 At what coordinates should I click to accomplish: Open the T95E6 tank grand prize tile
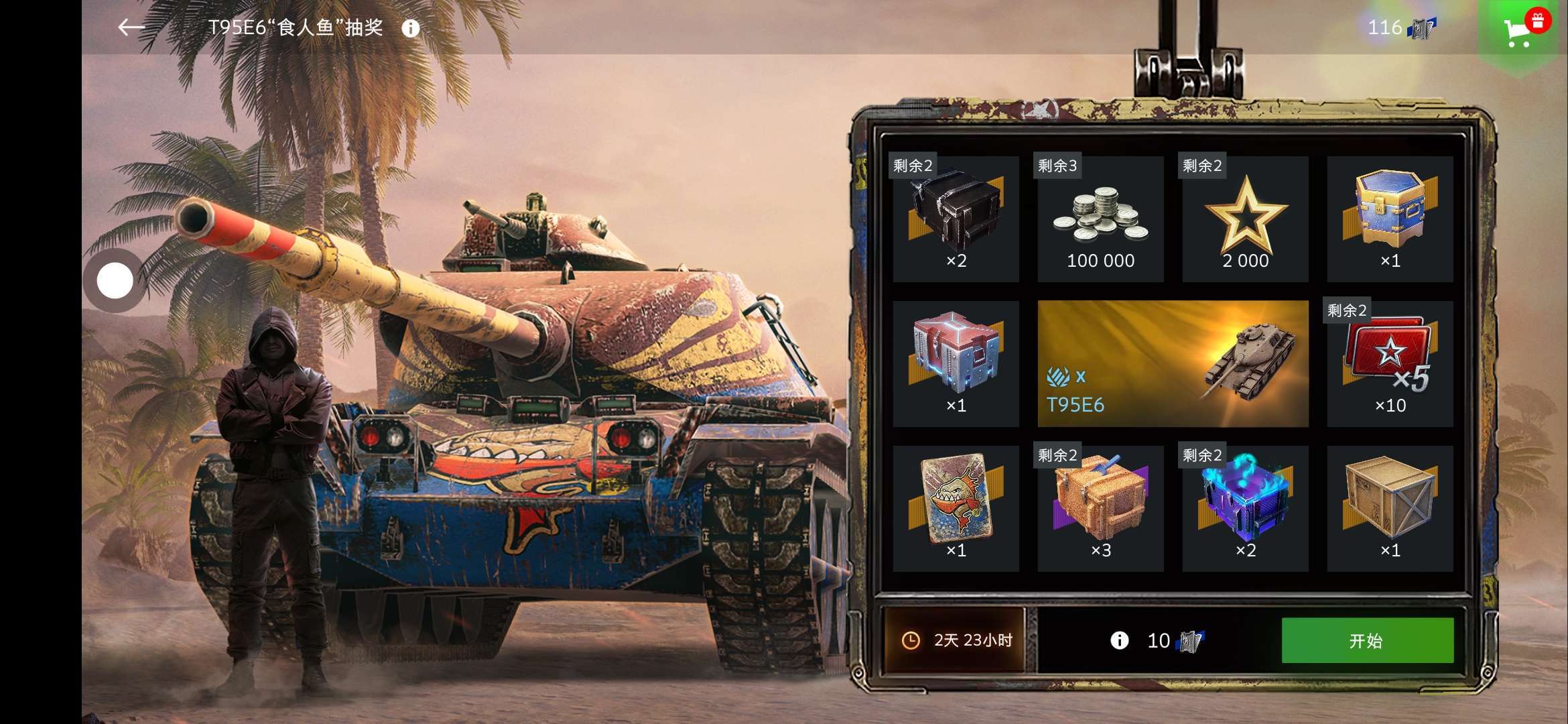coord(1173,364)
